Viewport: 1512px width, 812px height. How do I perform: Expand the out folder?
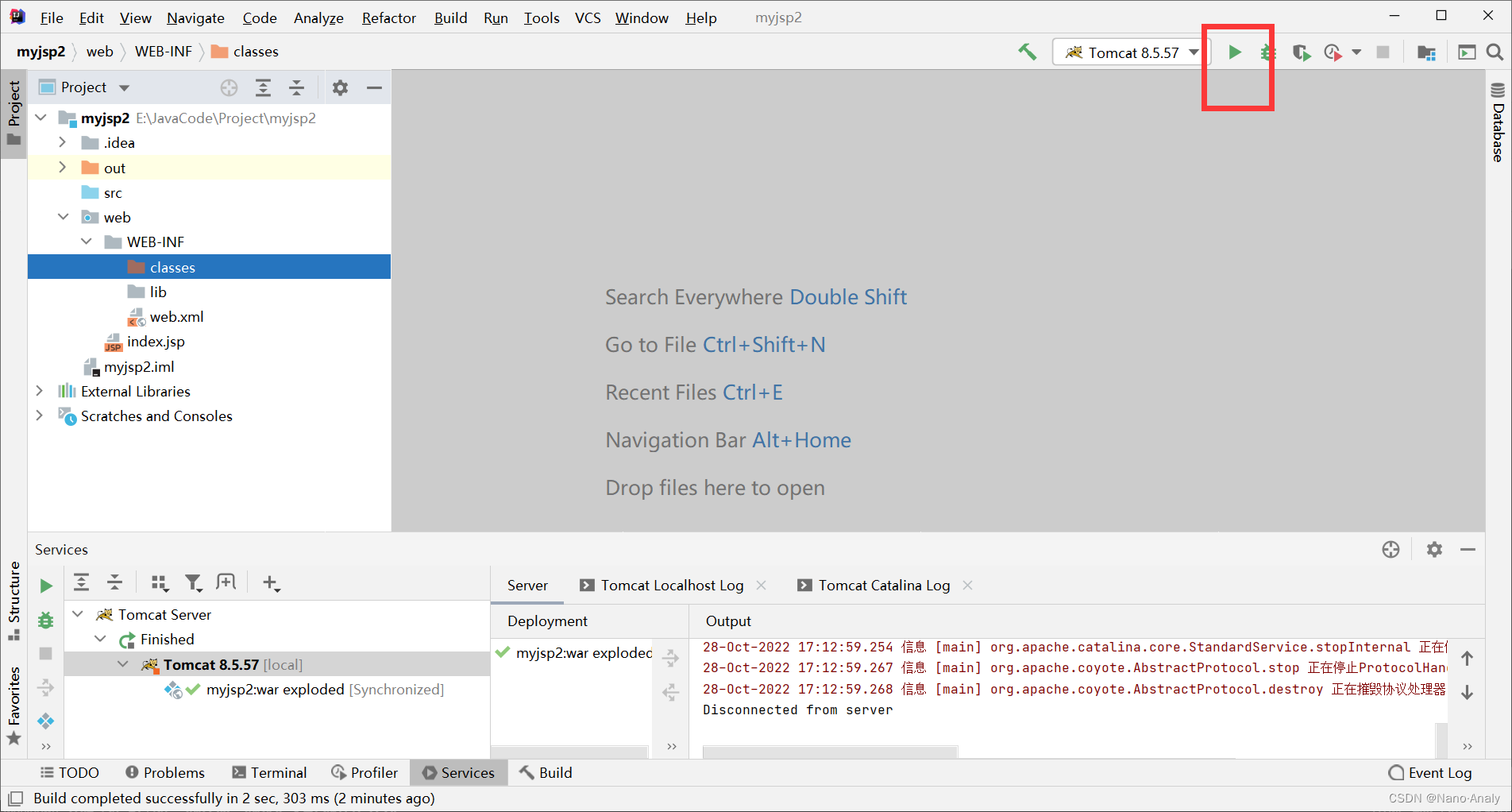[x=63, y=168]
